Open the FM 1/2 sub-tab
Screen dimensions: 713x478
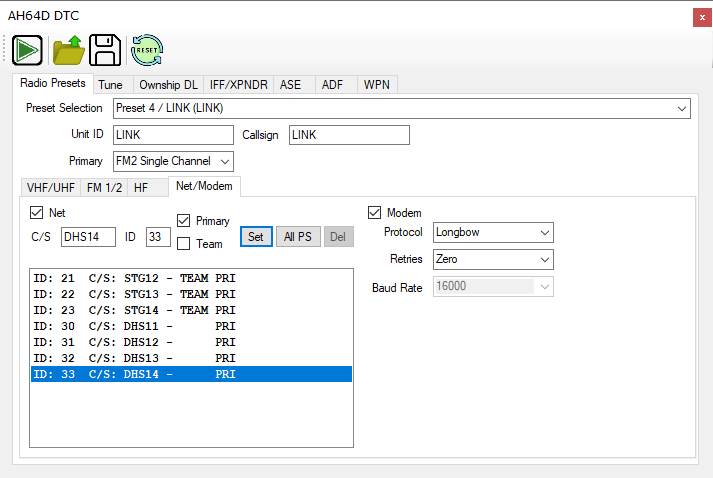pyautogui.click(x=105, y=188)
